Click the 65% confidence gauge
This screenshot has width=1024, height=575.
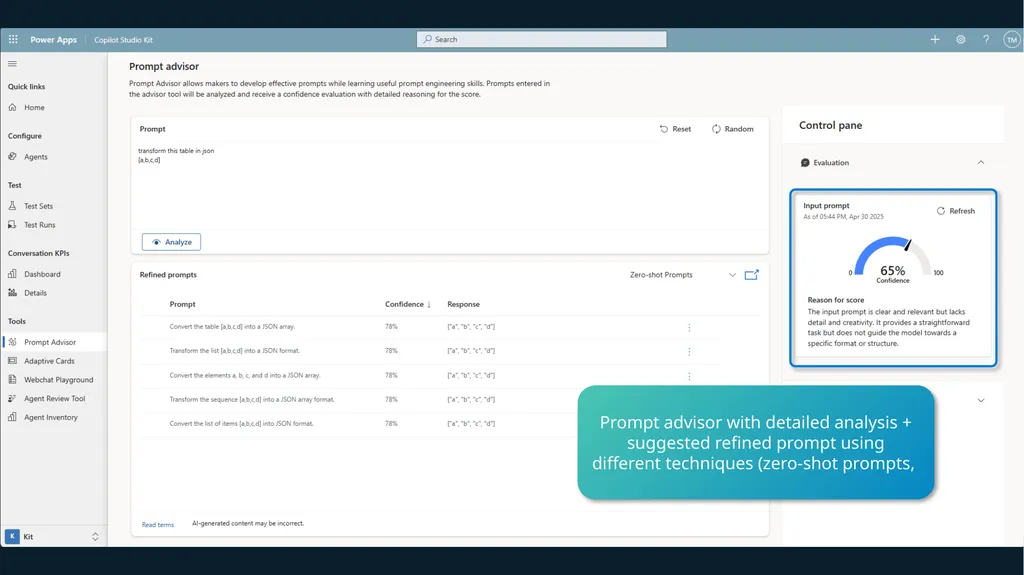(893, 259)
